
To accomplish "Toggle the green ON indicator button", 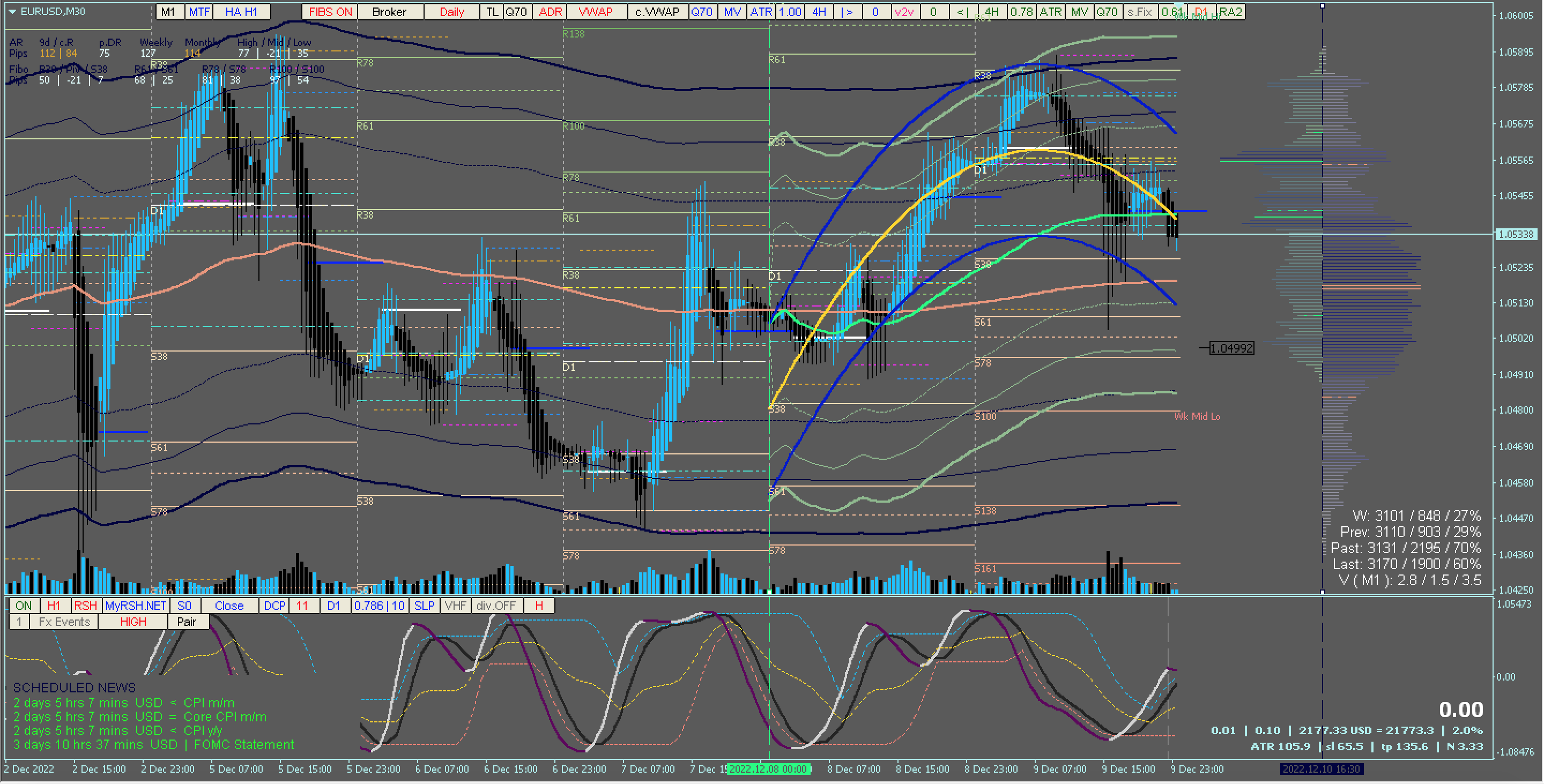I will point(24,606).
